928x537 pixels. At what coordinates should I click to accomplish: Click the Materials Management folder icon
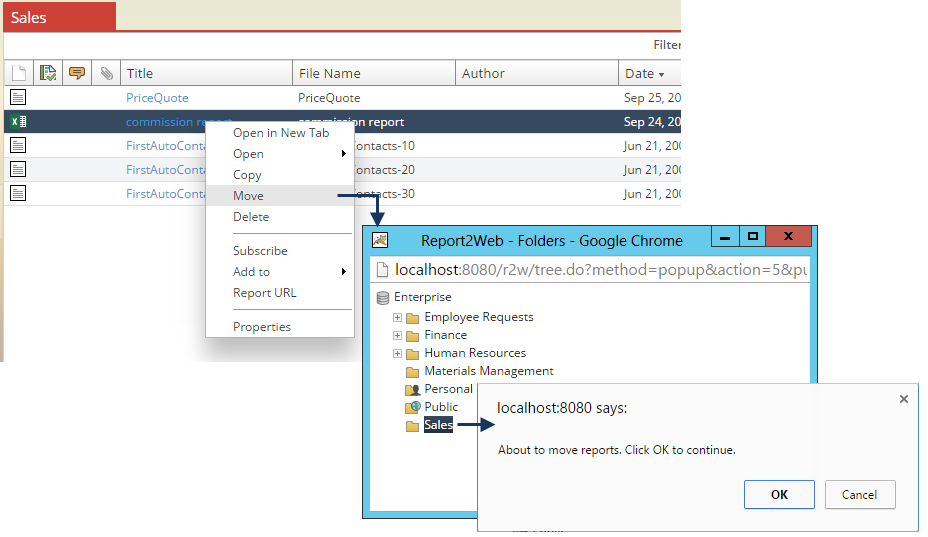click(x=413, y=372)
